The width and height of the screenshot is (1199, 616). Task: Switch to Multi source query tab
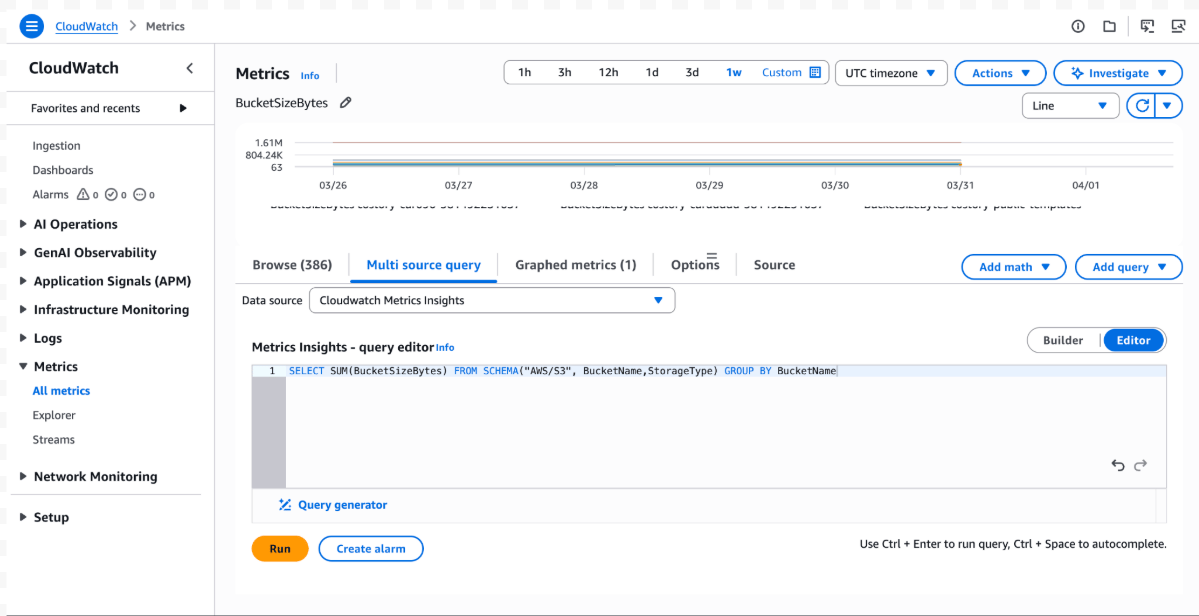tap(424, 265)
